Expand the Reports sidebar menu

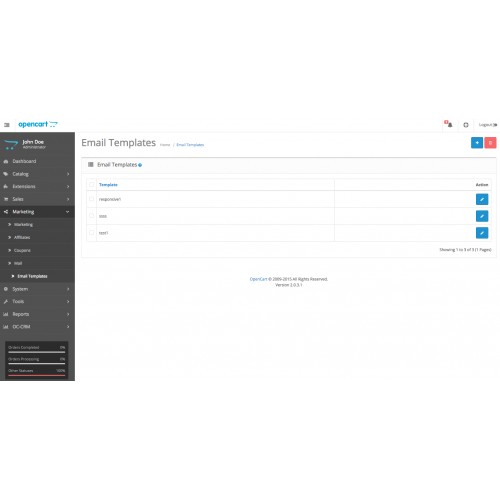pos(37,314)
